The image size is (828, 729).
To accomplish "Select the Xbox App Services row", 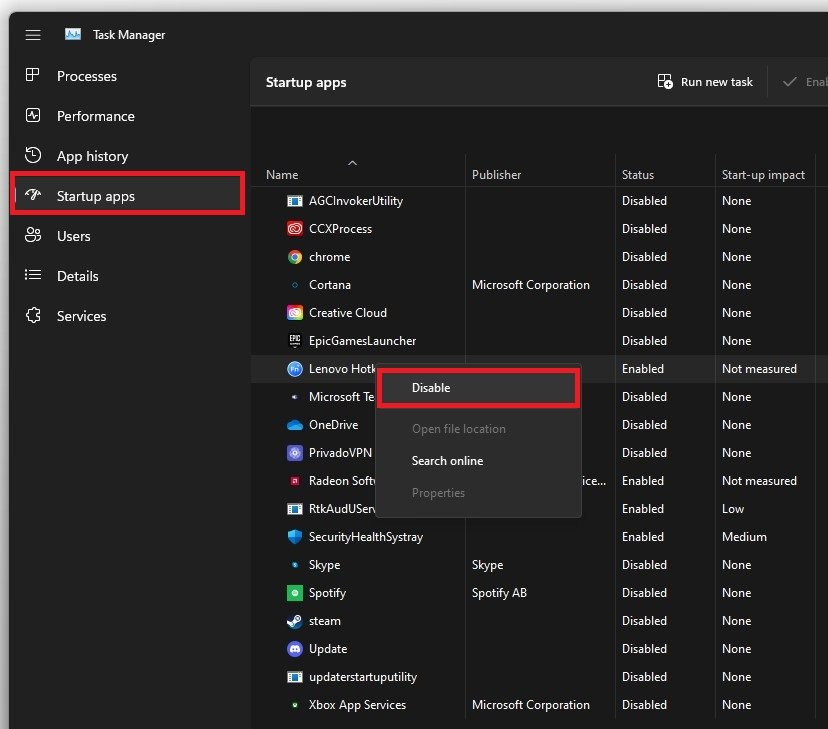I will pos(357,705).
